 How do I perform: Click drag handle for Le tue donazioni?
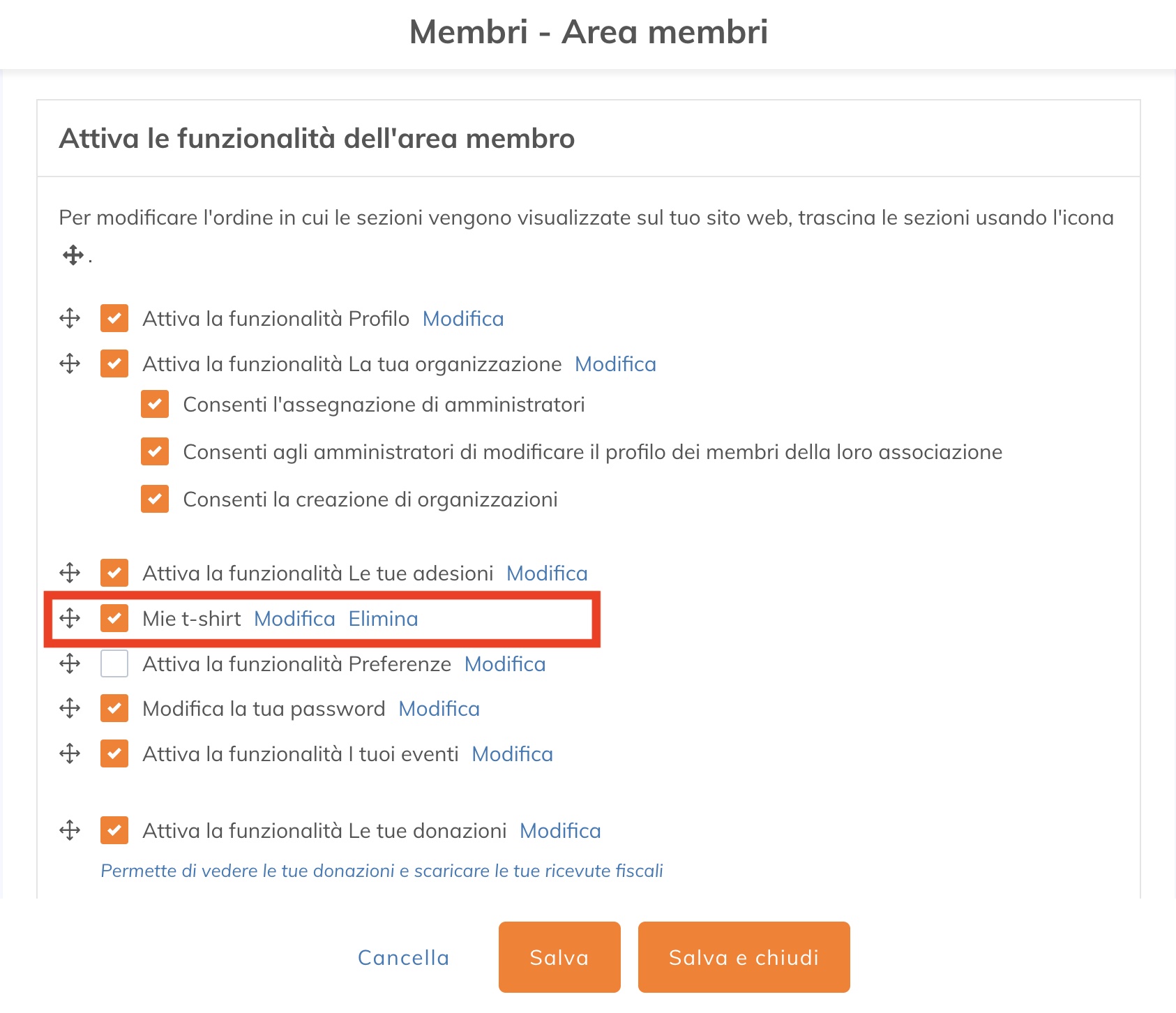70,830
